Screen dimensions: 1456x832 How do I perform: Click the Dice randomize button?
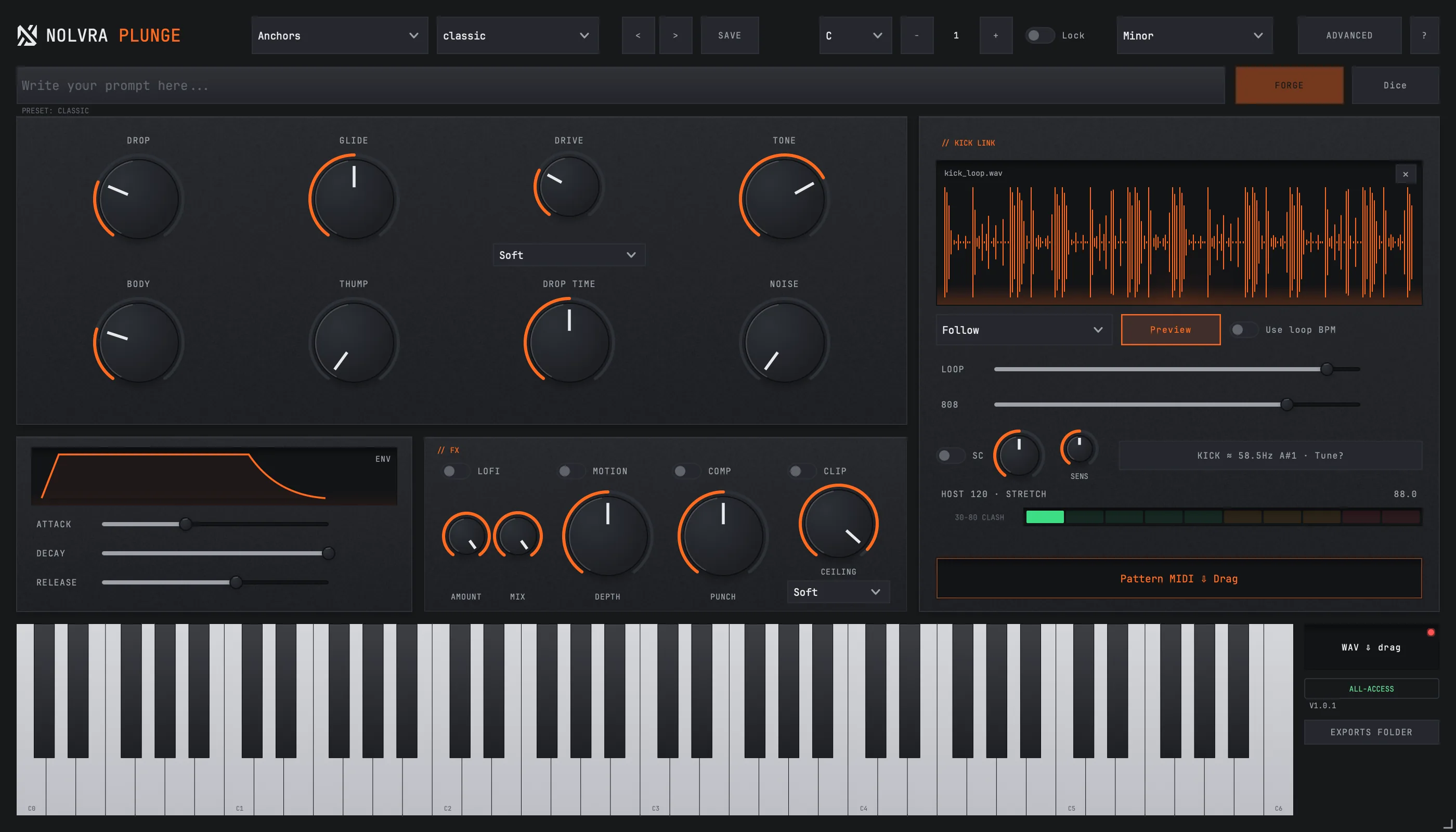pyautogui.click(x=1395, y=85)
